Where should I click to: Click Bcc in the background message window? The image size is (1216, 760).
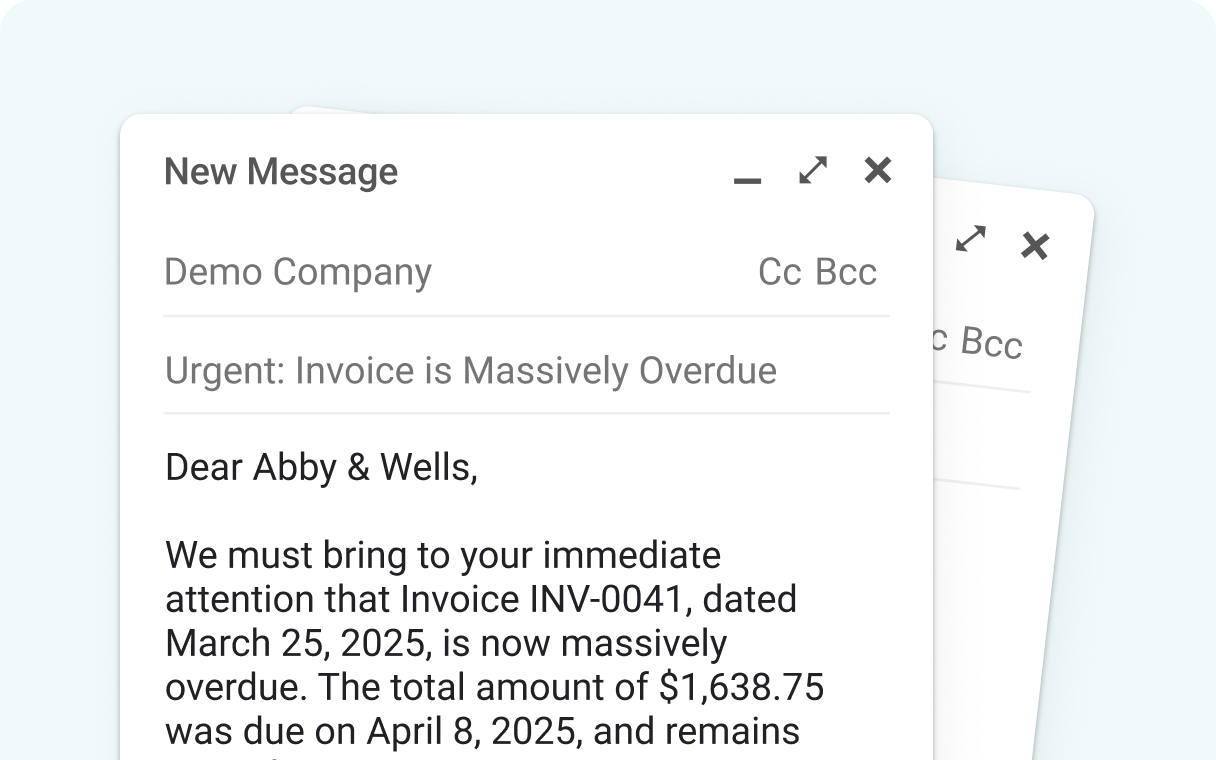(x=991, y=343)
